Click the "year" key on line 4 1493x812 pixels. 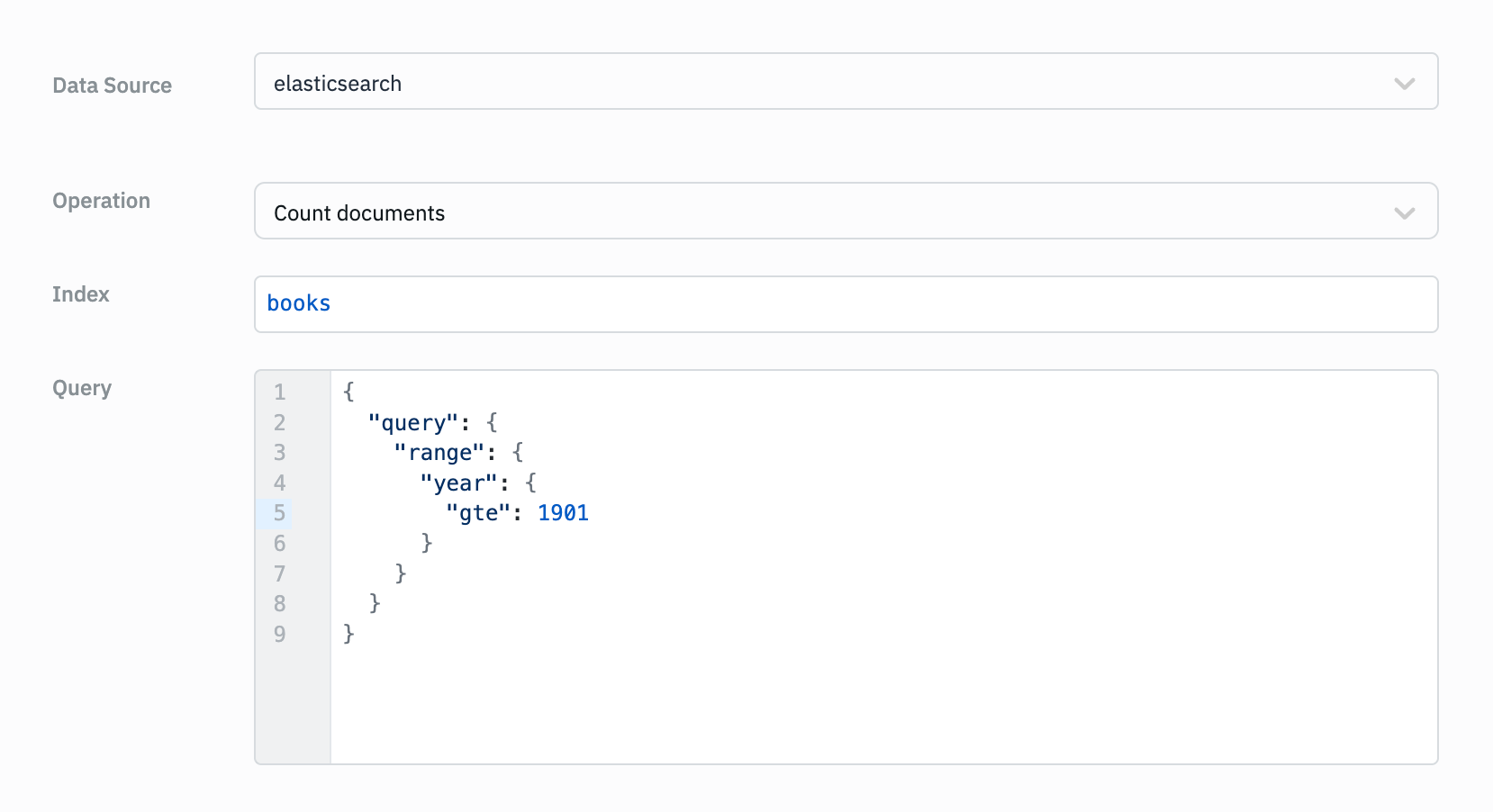pos(458,483)
